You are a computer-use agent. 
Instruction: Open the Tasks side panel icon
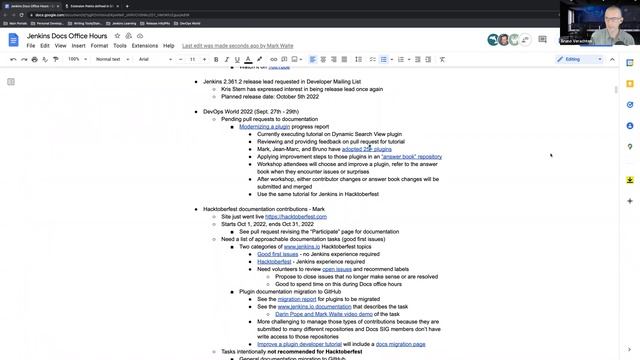point(630,105)
